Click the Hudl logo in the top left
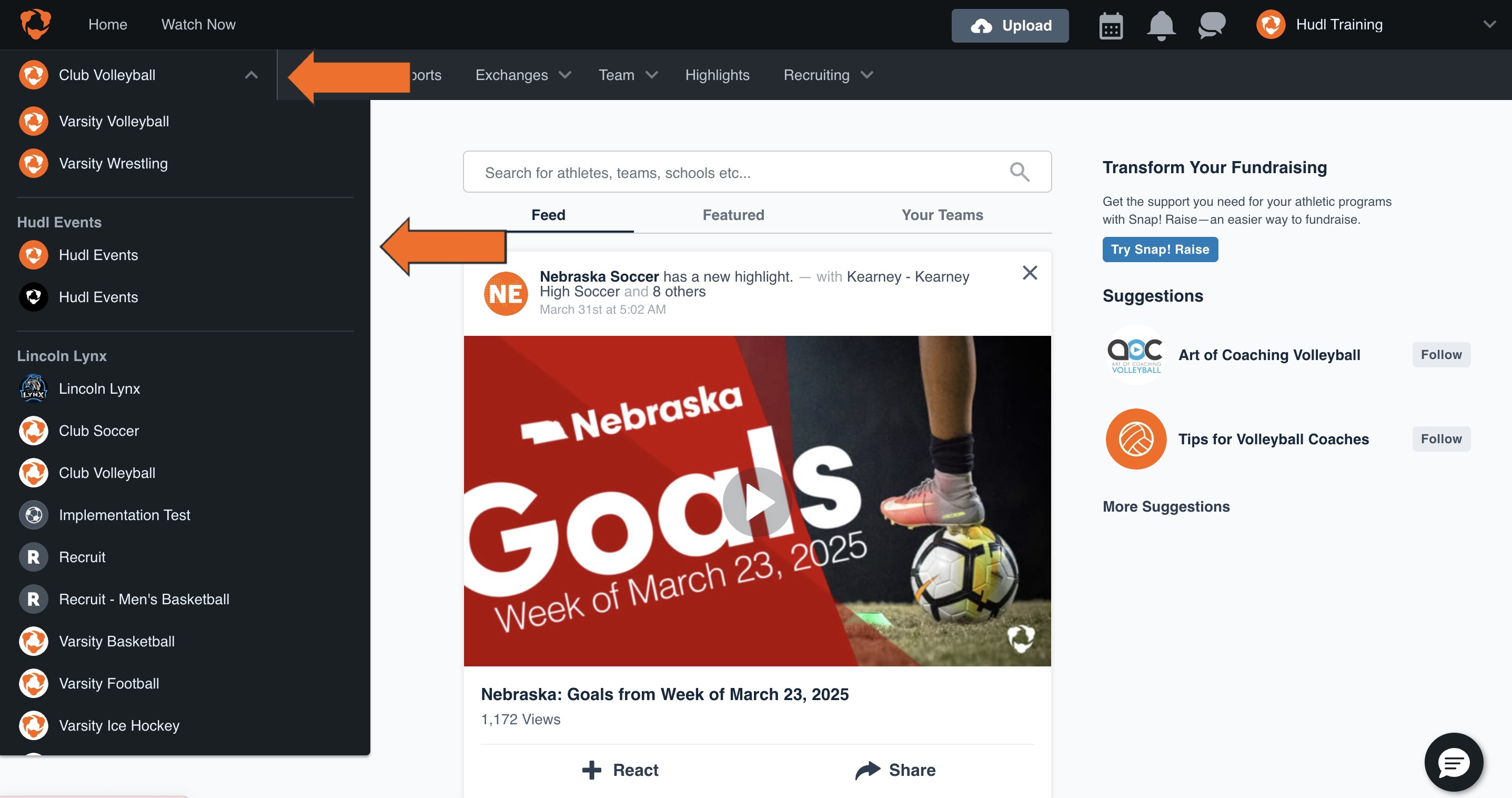This screenshot has height=798, width=1512. tap(34, 24)
